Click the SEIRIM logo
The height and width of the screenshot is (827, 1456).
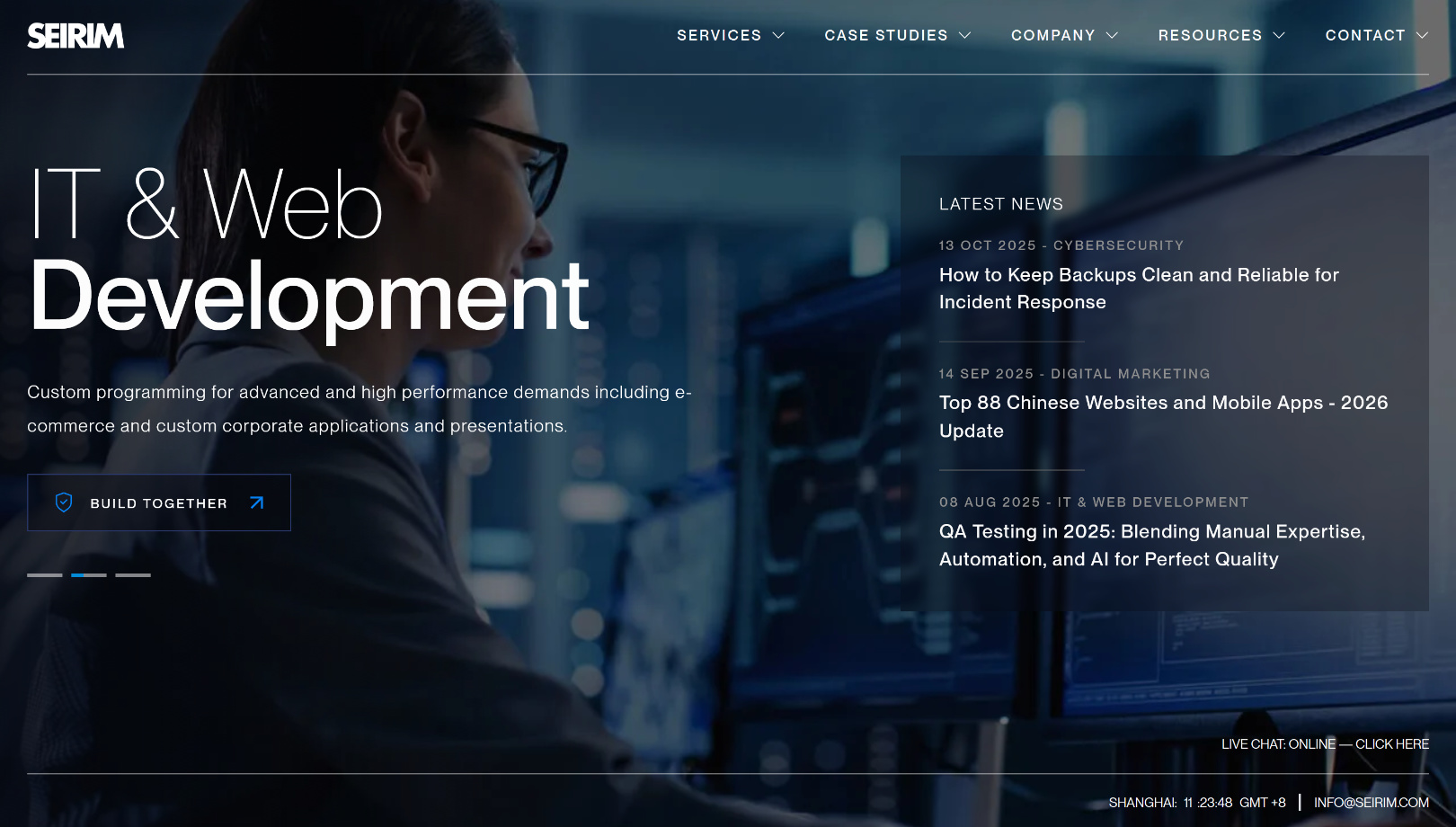pos(75,36)
